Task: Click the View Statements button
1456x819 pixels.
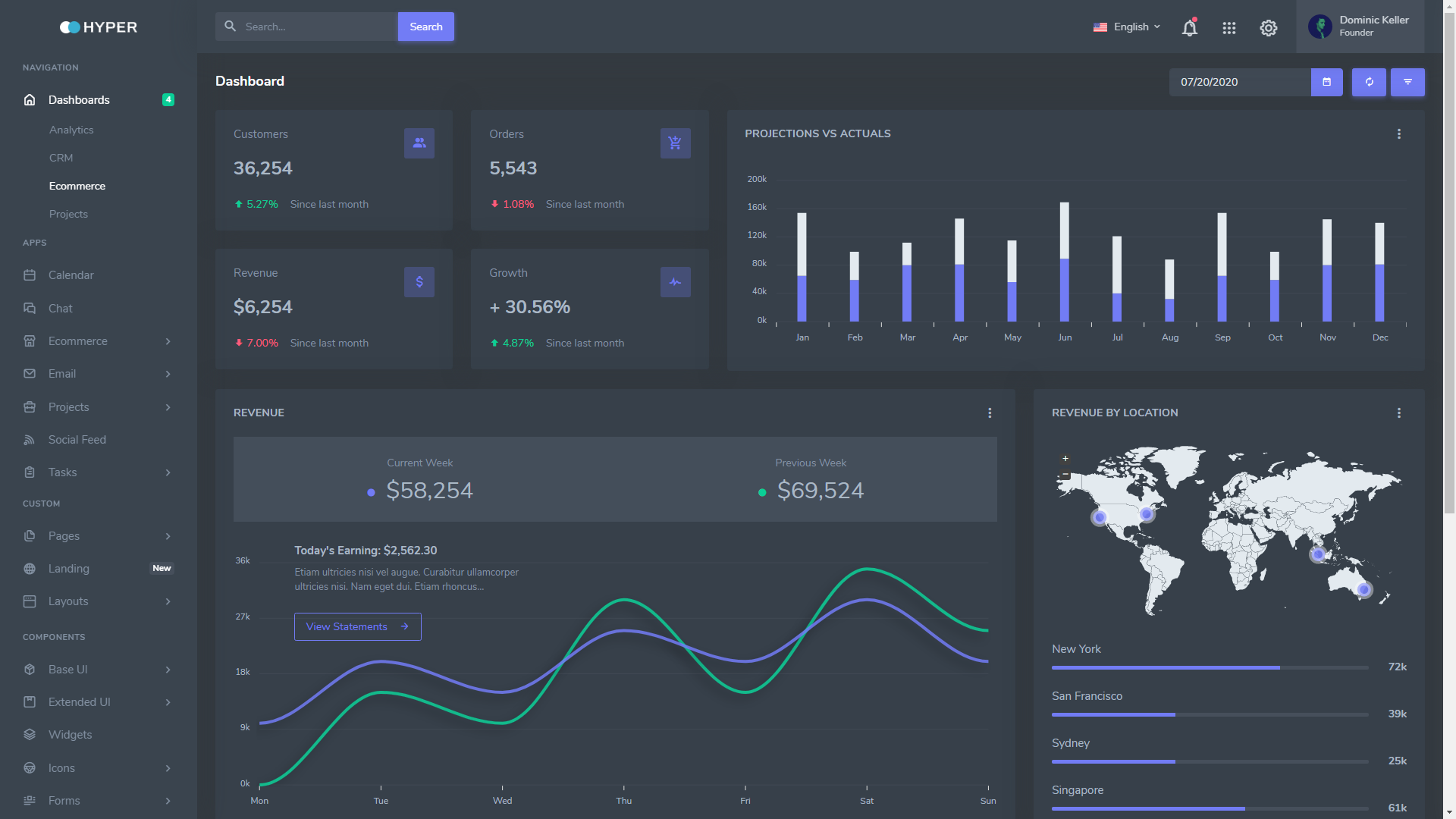Action: [x=357, y=626]
